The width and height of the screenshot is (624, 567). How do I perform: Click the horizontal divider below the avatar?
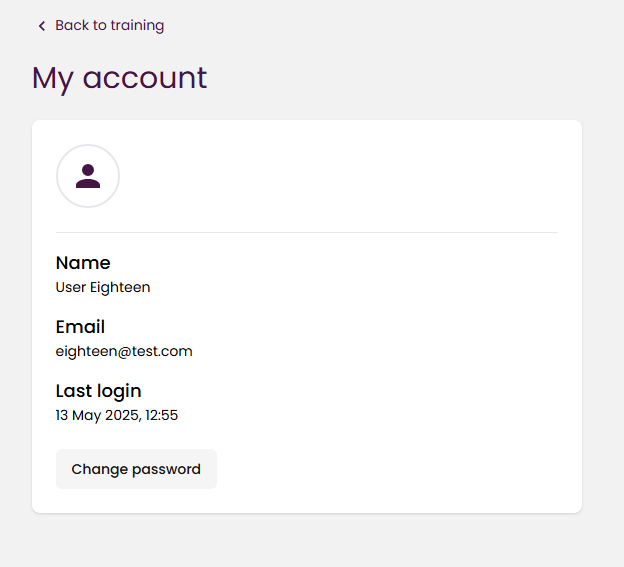pos(307,232)
